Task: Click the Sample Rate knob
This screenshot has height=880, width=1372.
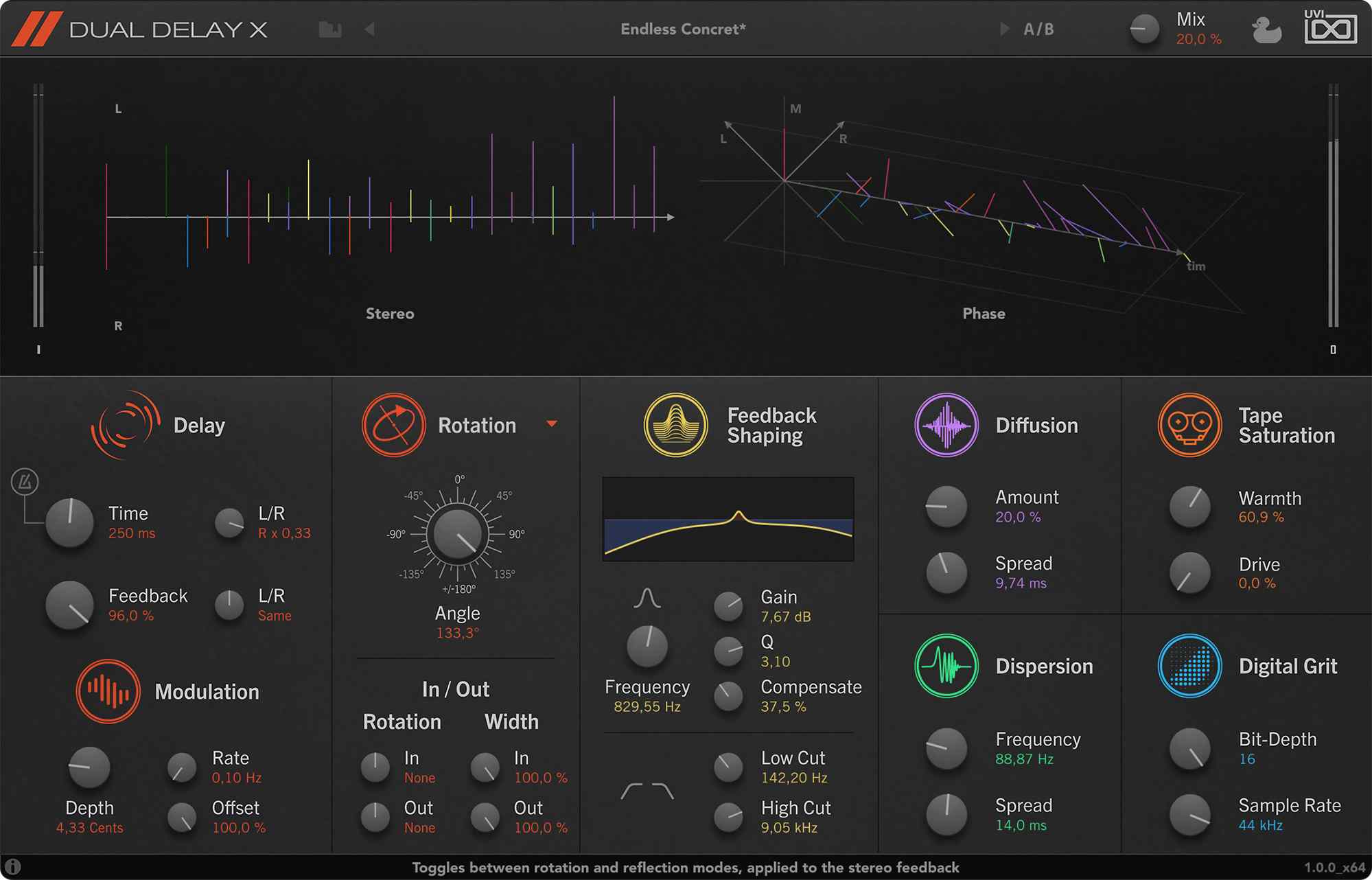Action: [1190, 814]
